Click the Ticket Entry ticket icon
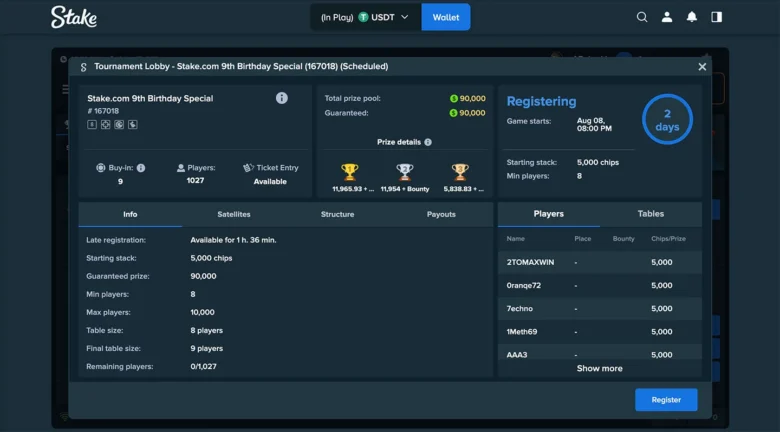The width and height of the screenshot is (780, 432). tap(248, 168)
